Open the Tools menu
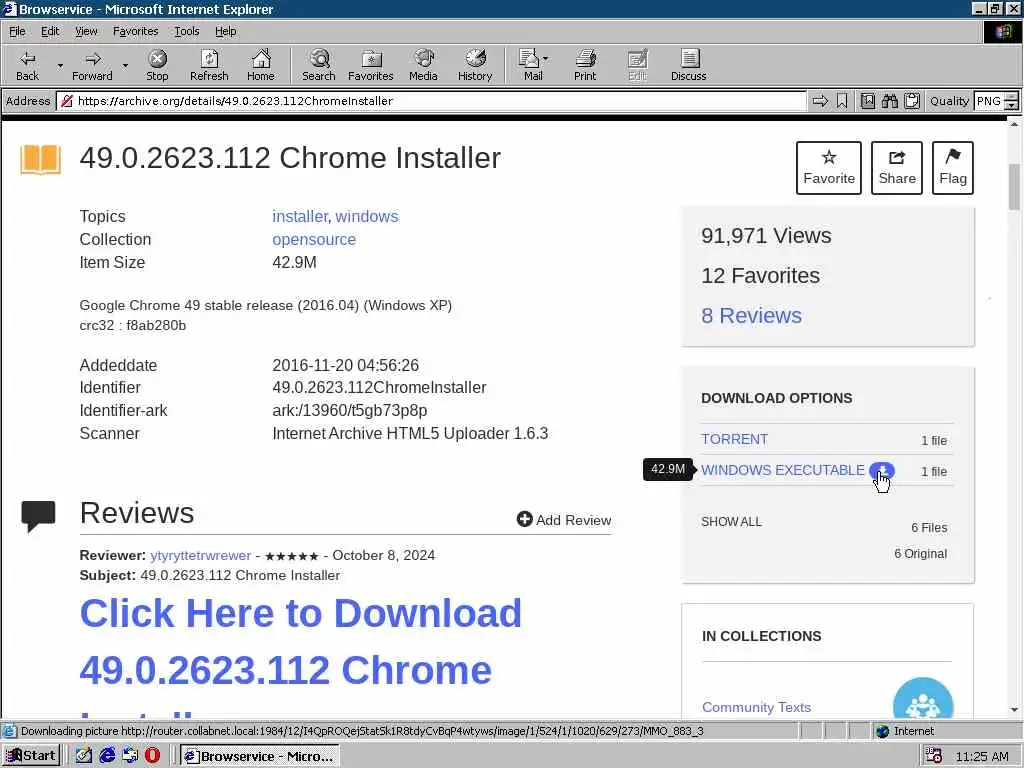This screenshot has height=768, width=1024. coord(186,31)
